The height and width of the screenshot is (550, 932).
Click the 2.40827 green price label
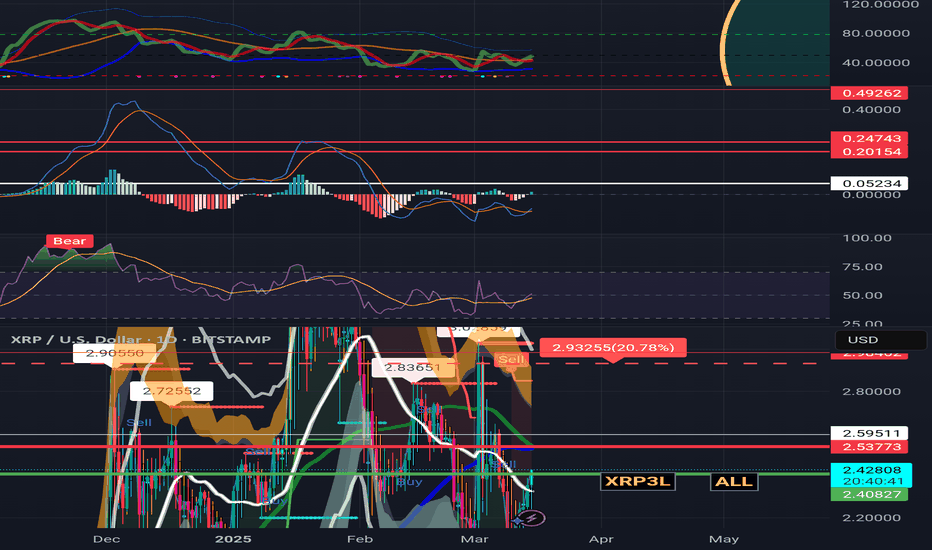870,494
